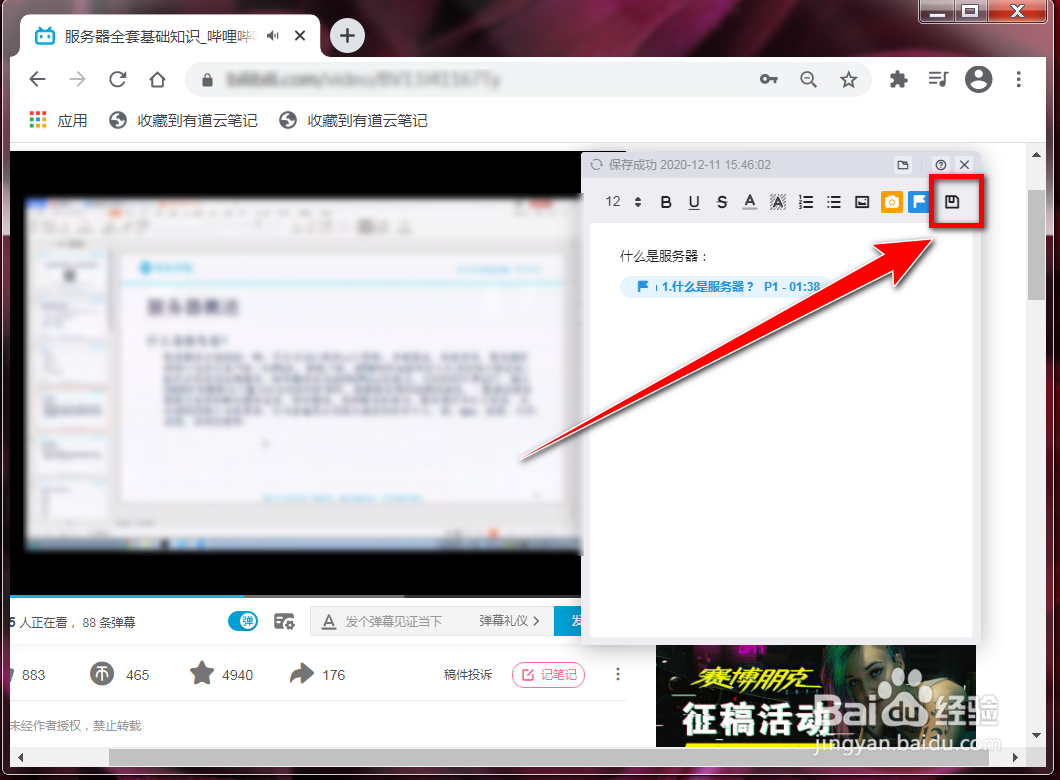The image size is (1060, 780).
Task: Open the Chrome three-dot menu
Action: (1018, 79)
